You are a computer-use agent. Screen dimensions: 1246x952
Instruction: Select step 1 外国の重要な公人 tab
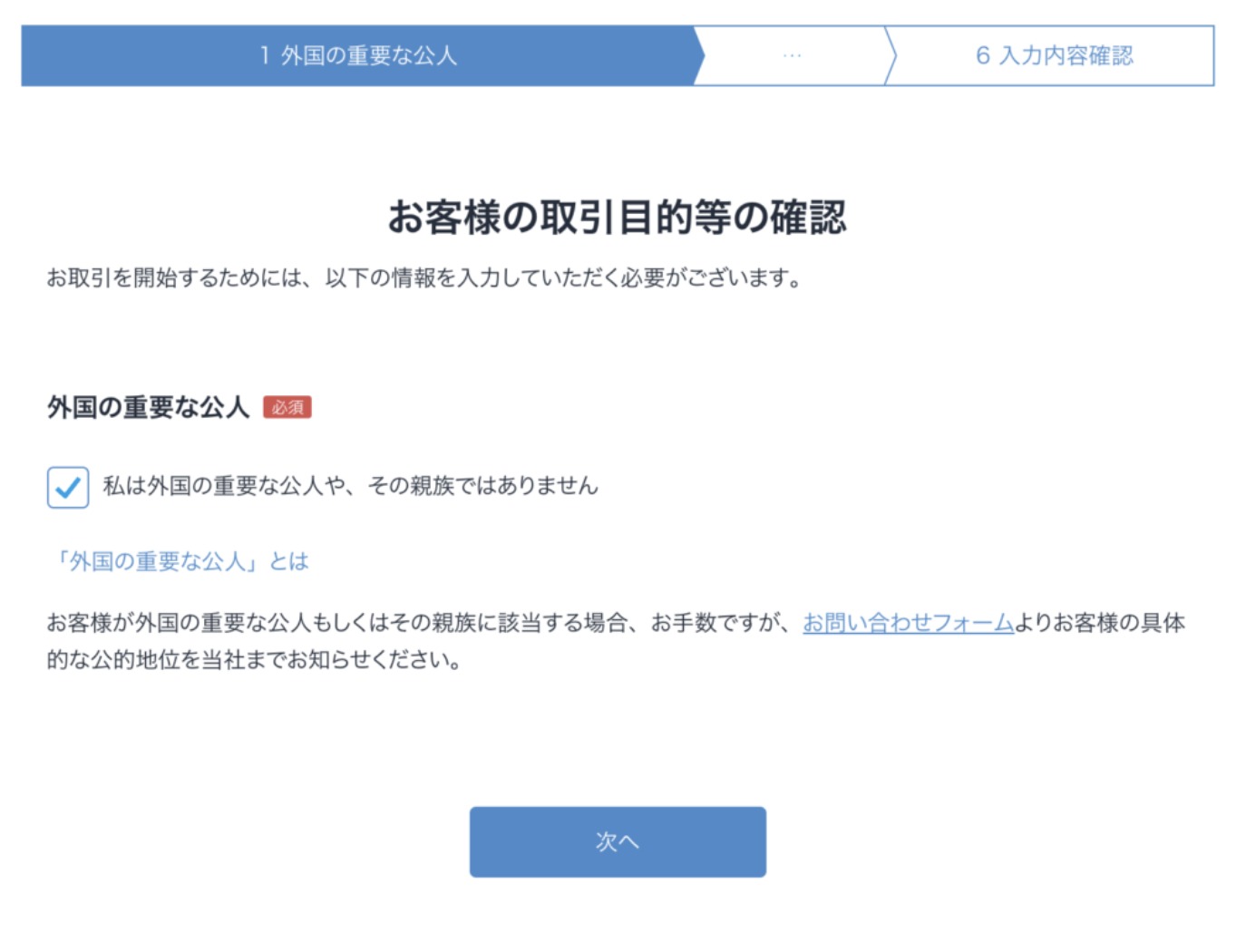click(x=358, y=56)
